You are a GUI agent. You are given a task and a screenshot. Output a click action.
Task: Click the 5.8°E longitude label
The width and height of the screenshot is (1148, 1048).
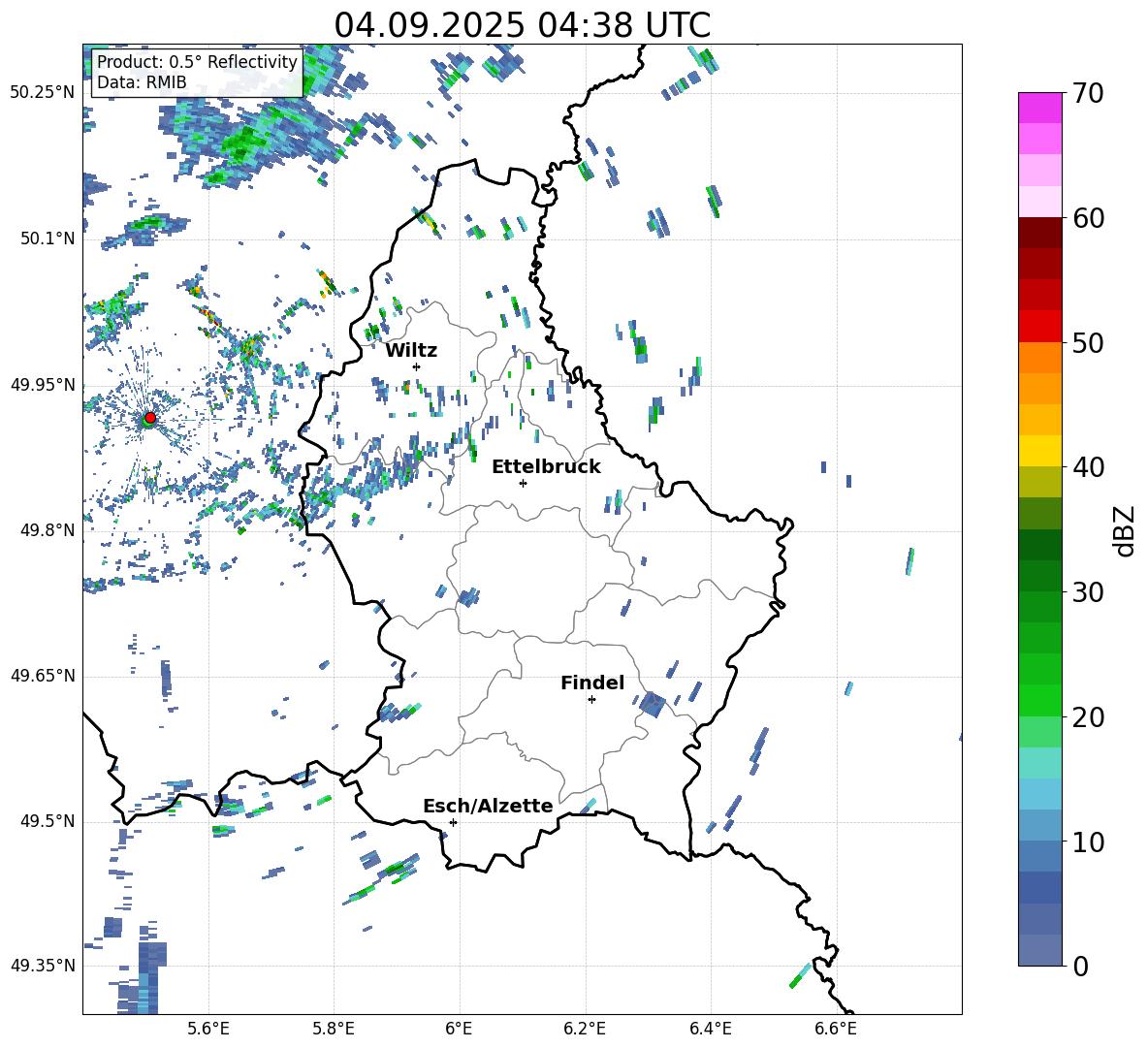tap(334, 1029)
